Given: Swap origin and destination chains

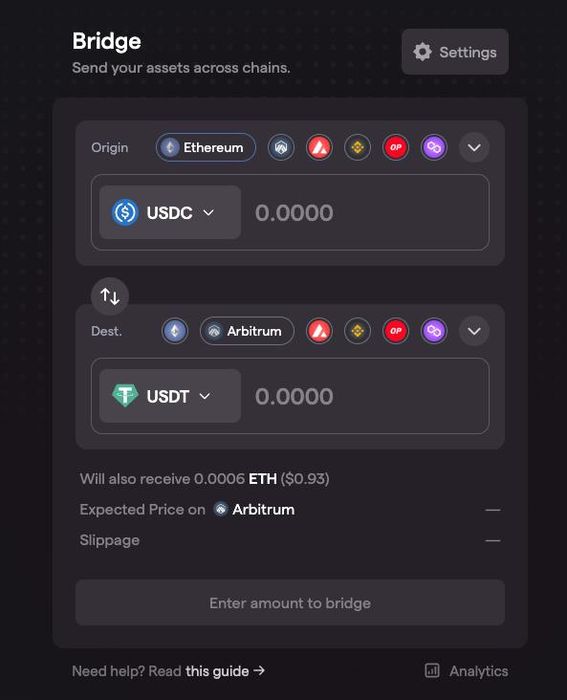Looking at the screenshot, I should [x=110, y=296].
